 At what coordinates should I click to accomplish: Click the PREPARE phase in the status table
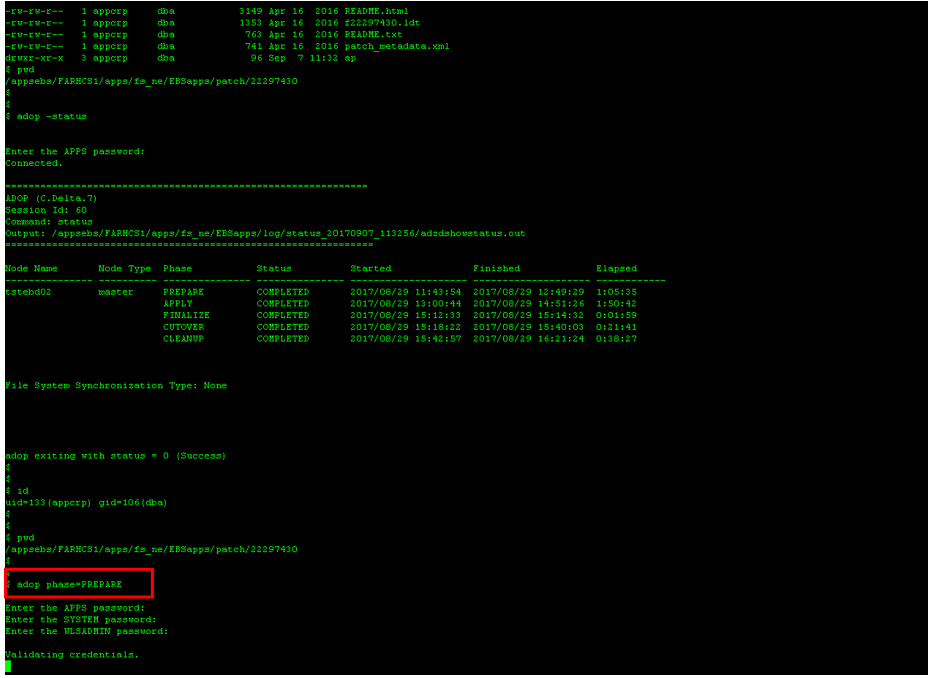pos(183,292)
